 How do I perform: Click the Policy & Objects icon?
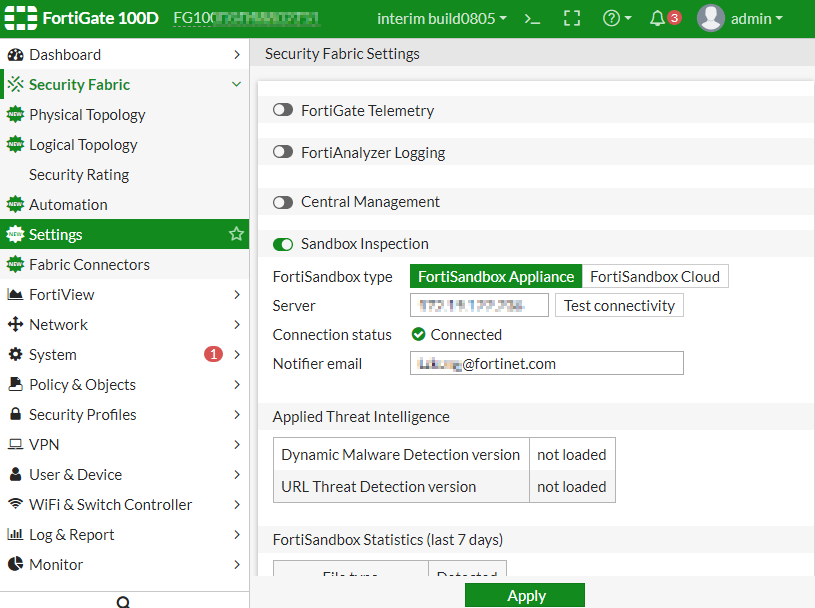(x=16, y=384)
